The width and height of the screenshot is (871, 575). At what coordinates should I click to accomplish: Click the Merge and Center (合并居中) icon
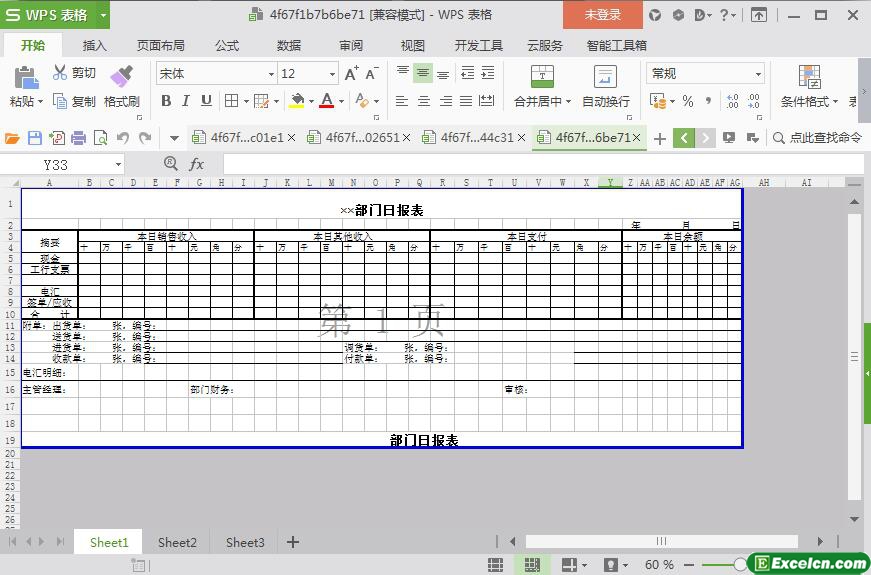pyautogui.click(x=541, y=77)
